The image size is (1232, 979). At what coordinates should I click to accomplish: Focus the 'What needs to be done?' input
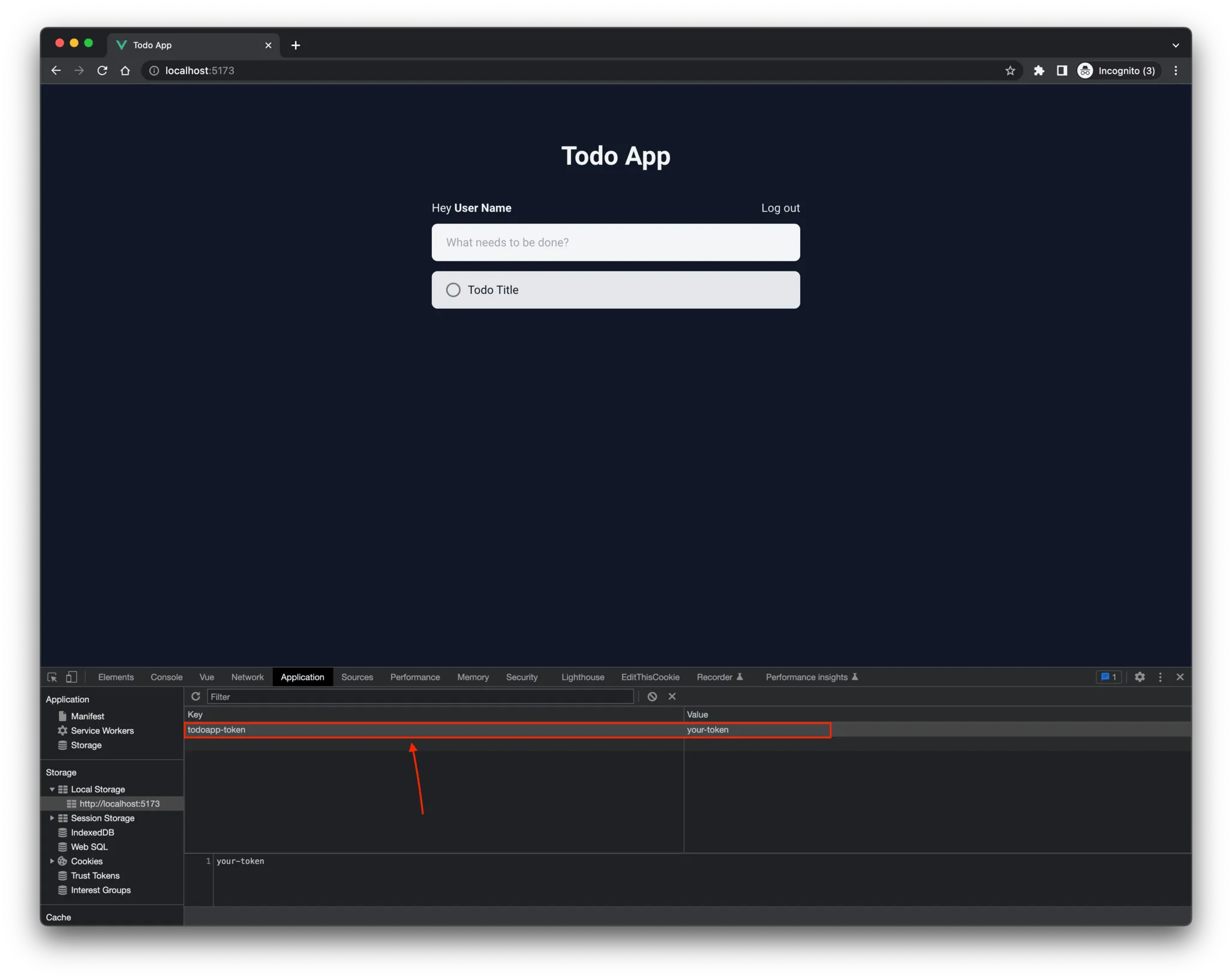coord(615,242)
